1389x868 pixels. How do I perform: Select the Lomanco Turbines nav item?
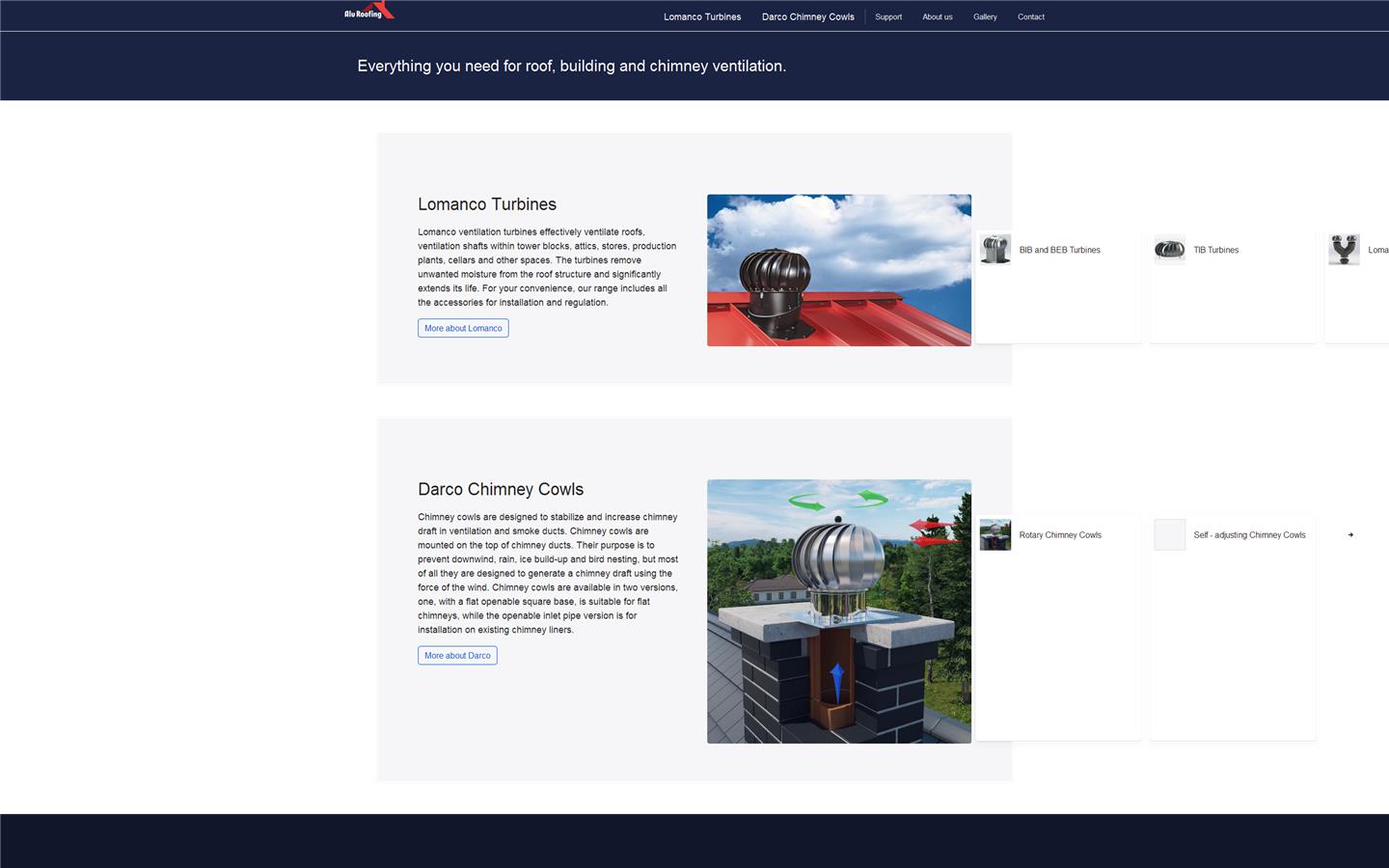[702, 16]
